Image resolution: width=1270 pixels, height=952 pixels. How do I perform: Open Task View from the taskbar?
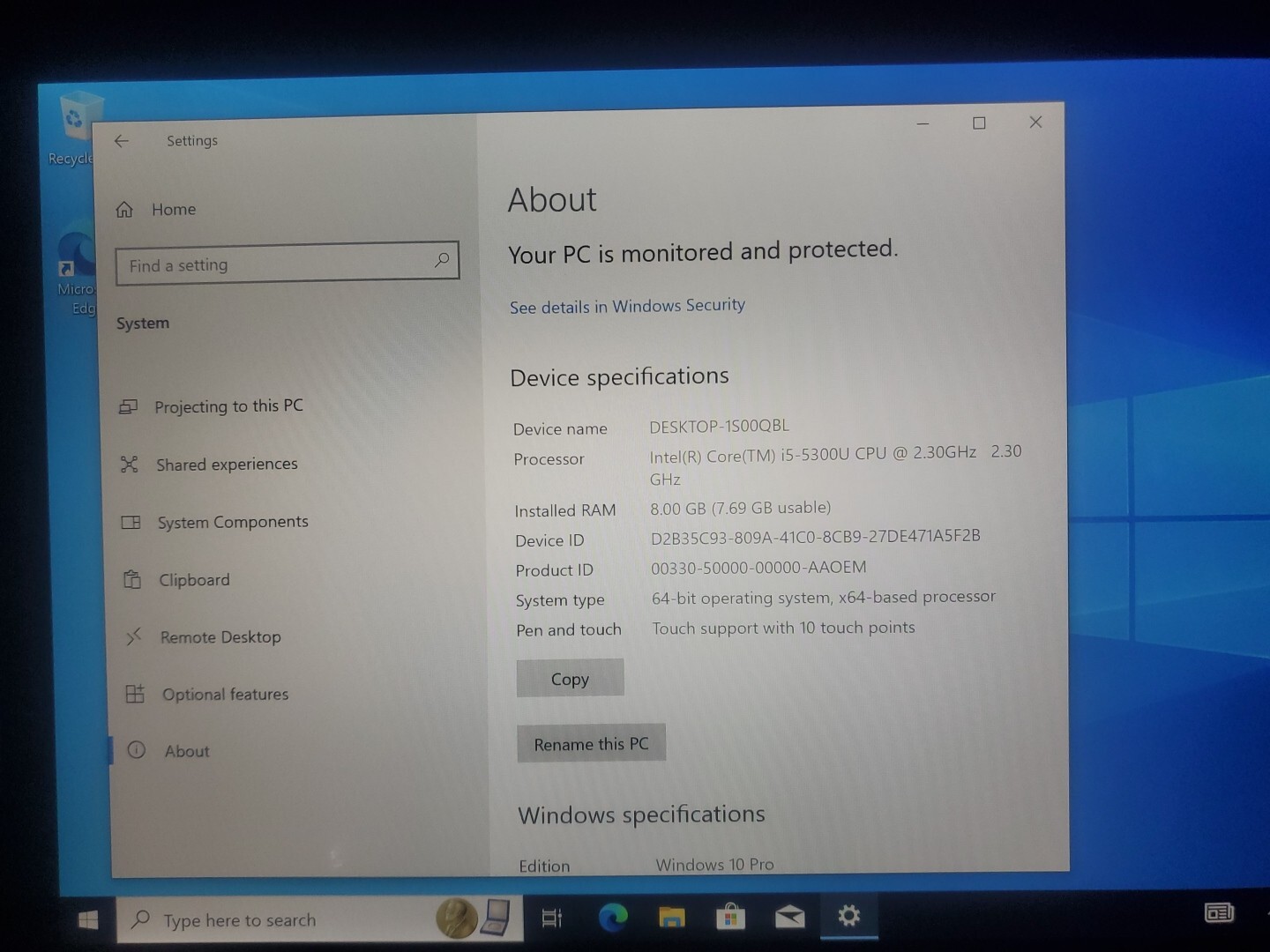[x=552, y=919]
